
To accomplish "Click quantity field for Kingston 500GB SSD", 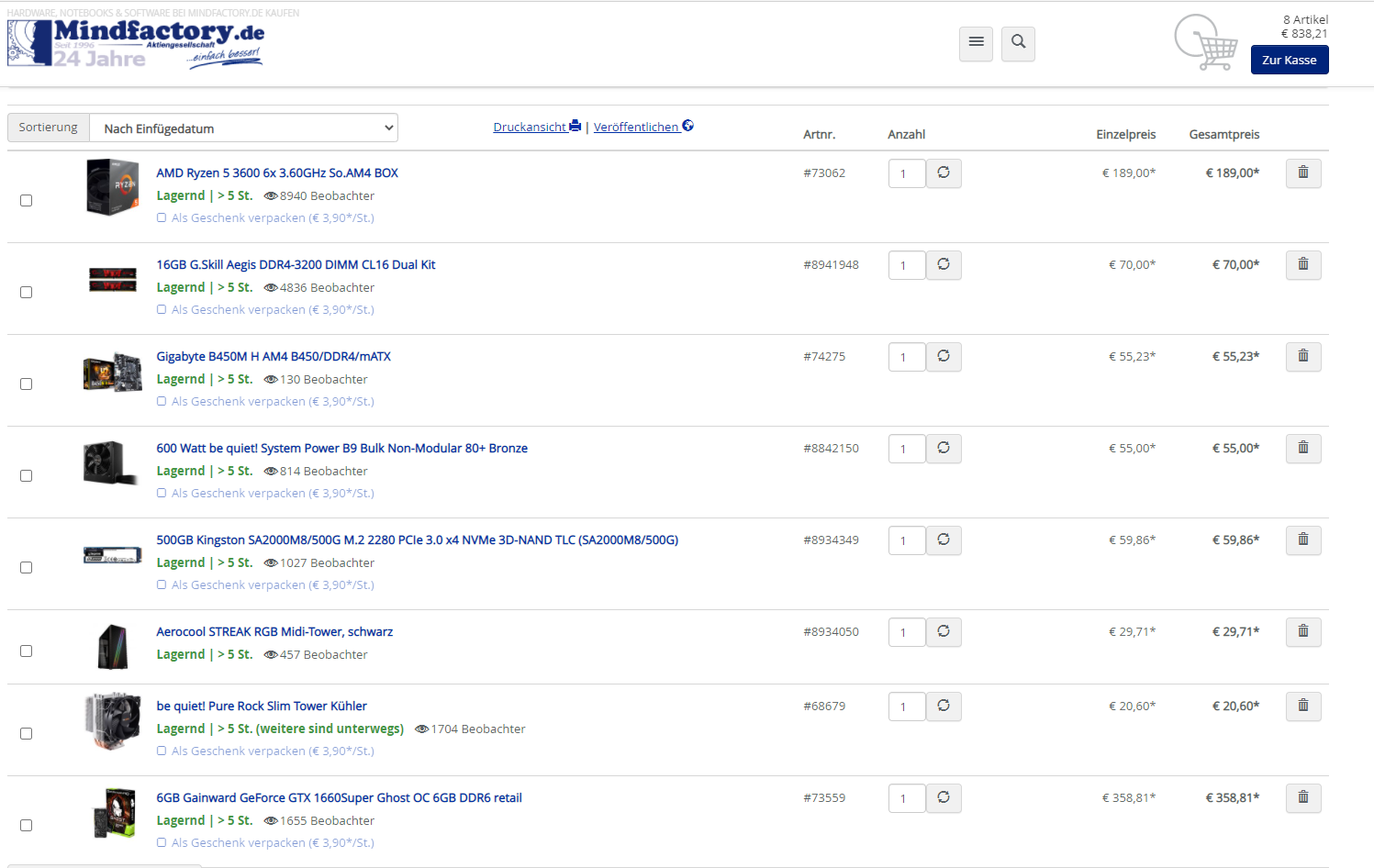I will 907,540.
